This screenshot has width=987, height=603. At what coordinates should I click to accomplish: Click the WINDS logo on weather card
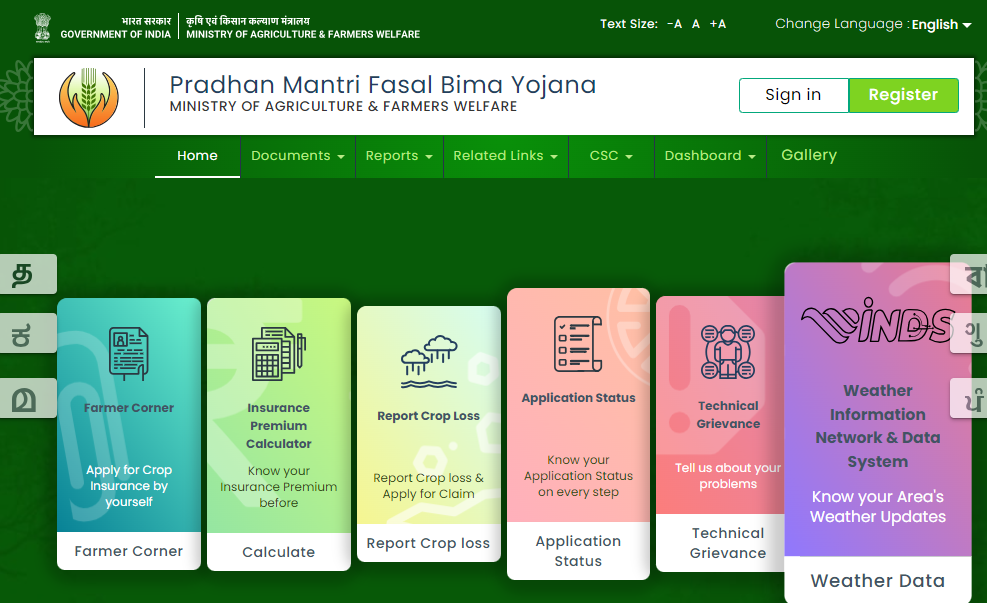877,321
